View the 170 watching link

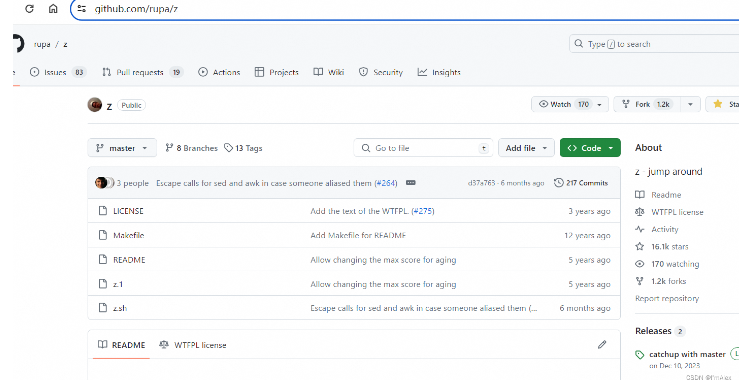(x=667, y=264)
